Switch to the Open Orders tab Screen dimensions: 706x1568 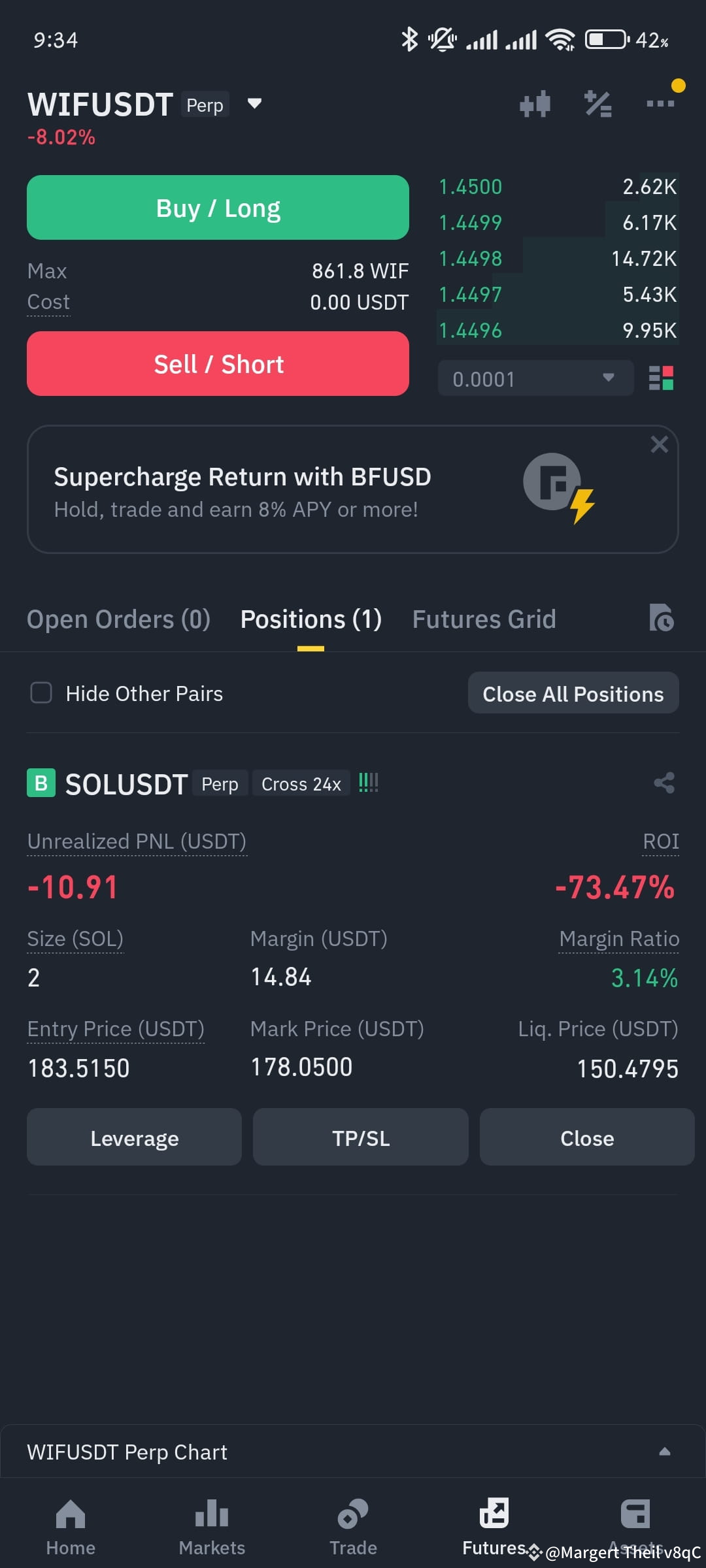coord(118,619)
